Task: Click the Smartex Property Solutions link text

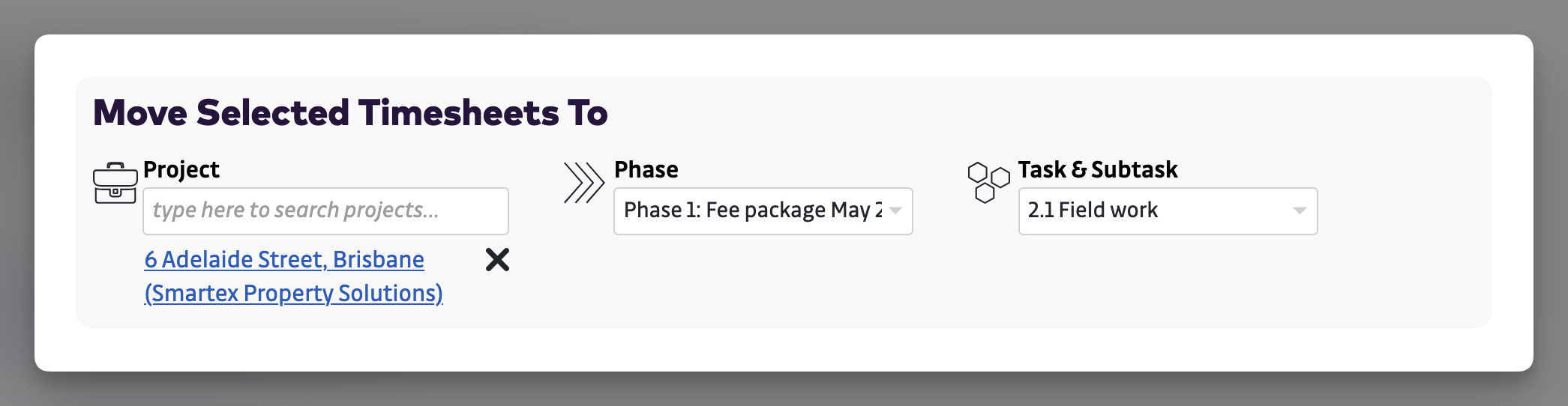Action: click(293, 293)
